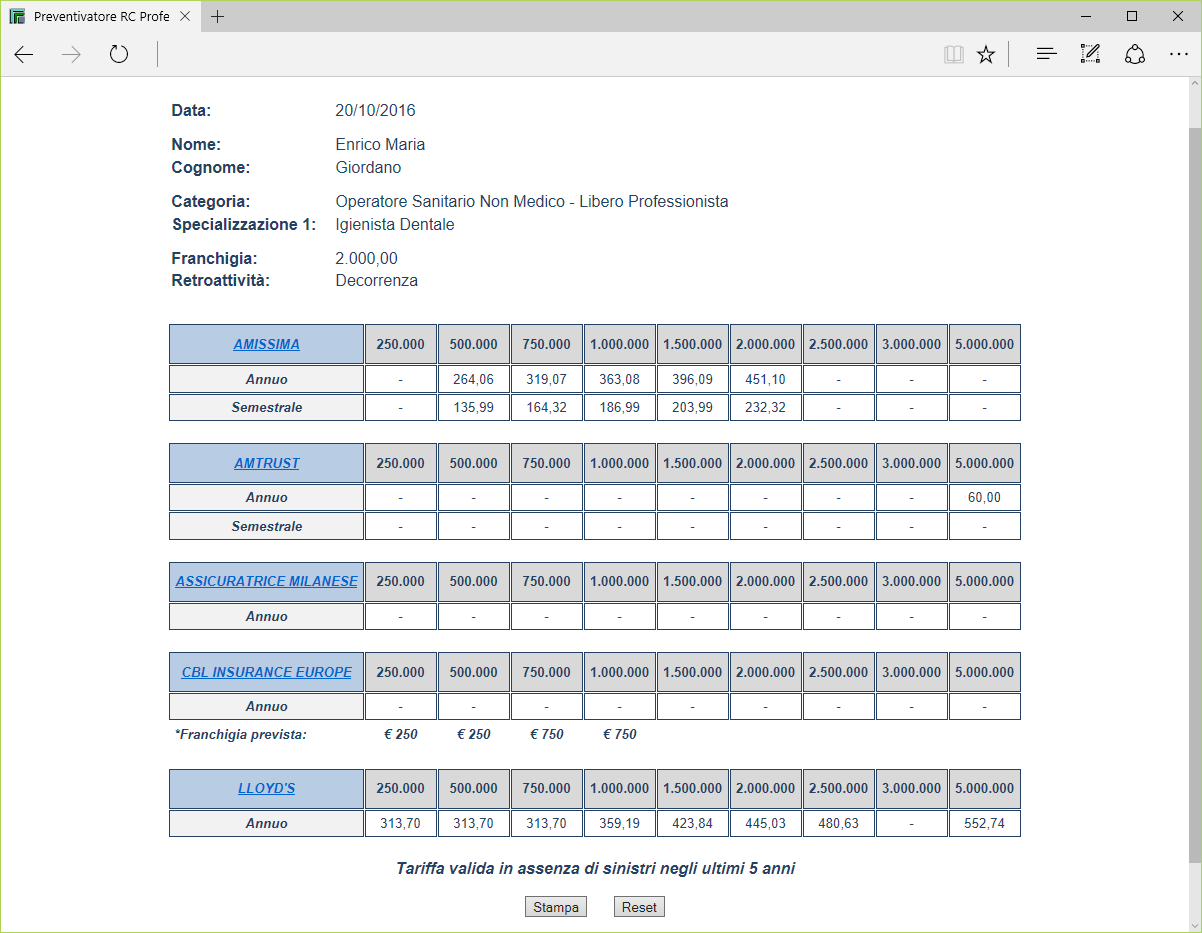
Task: Click the surname Giordano
Action: pos(368,167)
